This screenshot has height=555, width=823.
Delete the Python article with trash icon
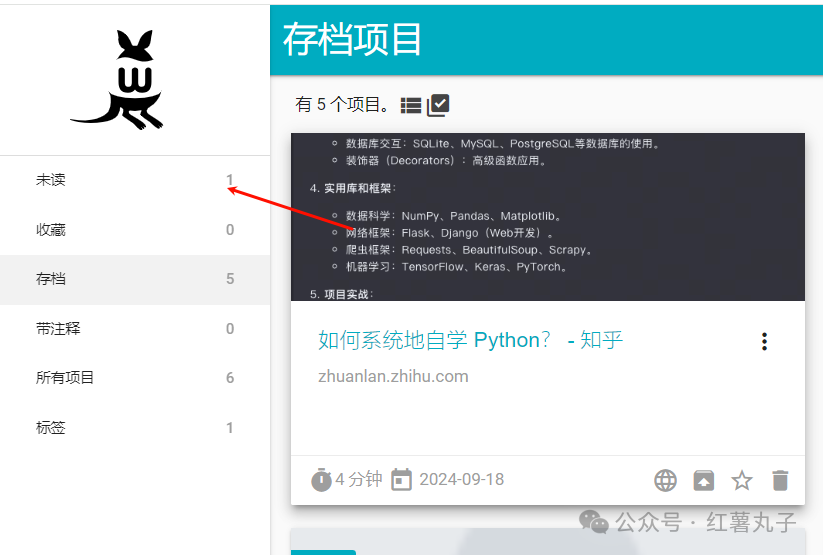coord(780,480)
